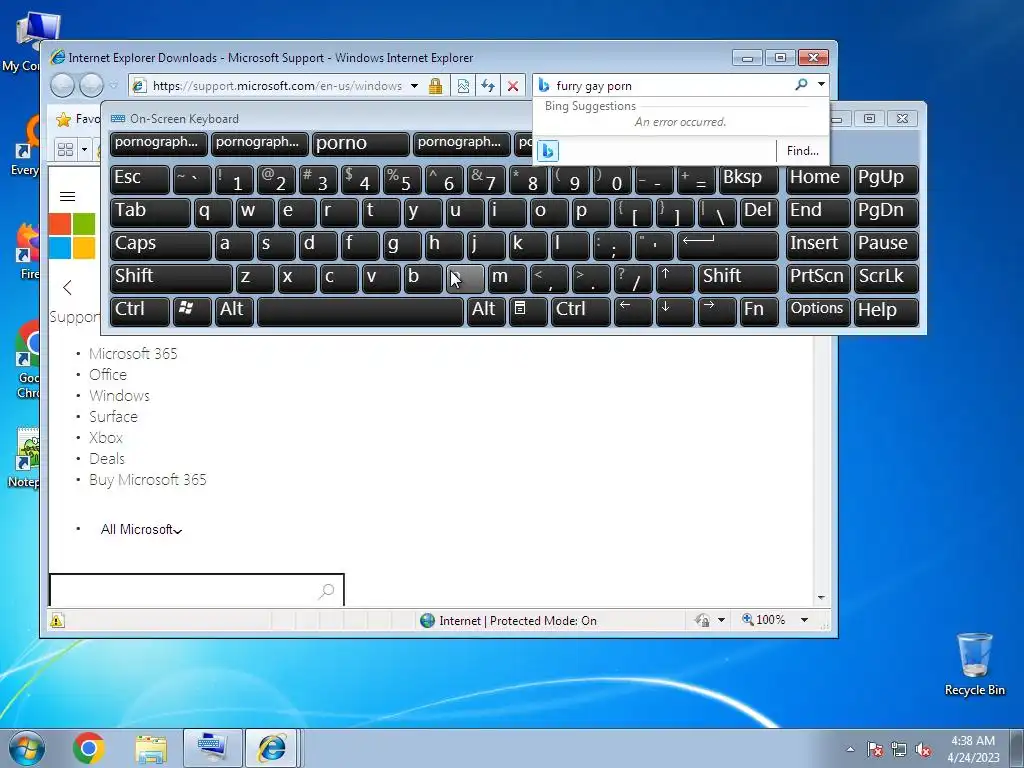Click the magnifier search icon in the Bing box

pos(801,84)
